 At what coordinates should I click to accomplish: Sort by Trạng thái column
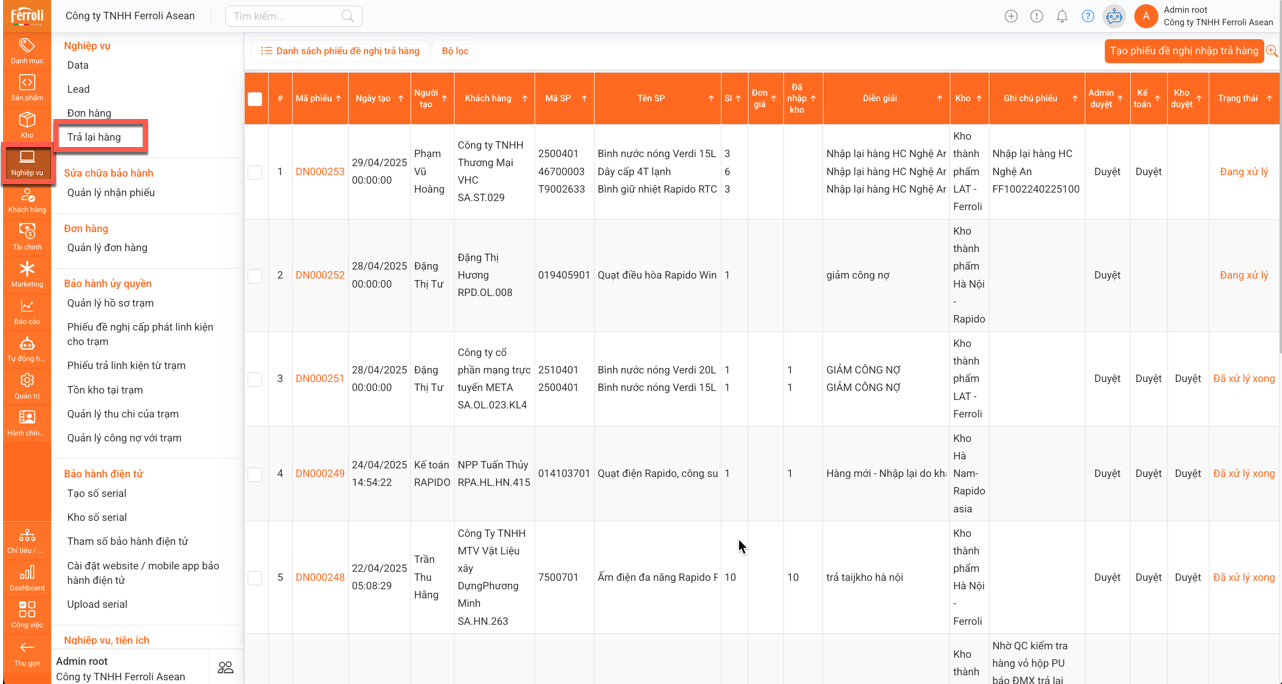point(1244,98)
